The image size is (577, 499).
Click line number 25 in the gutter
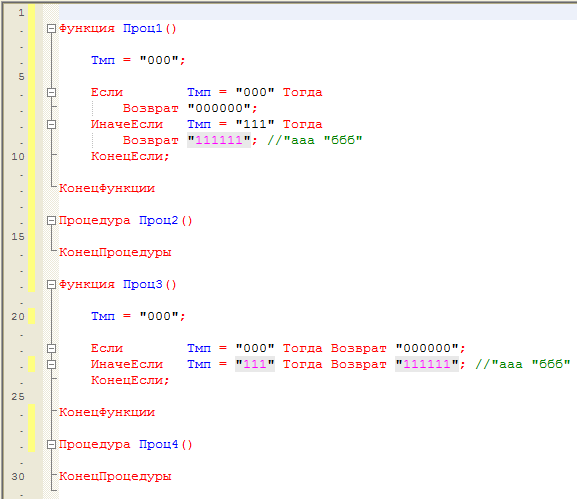click(x=18, y=397)
